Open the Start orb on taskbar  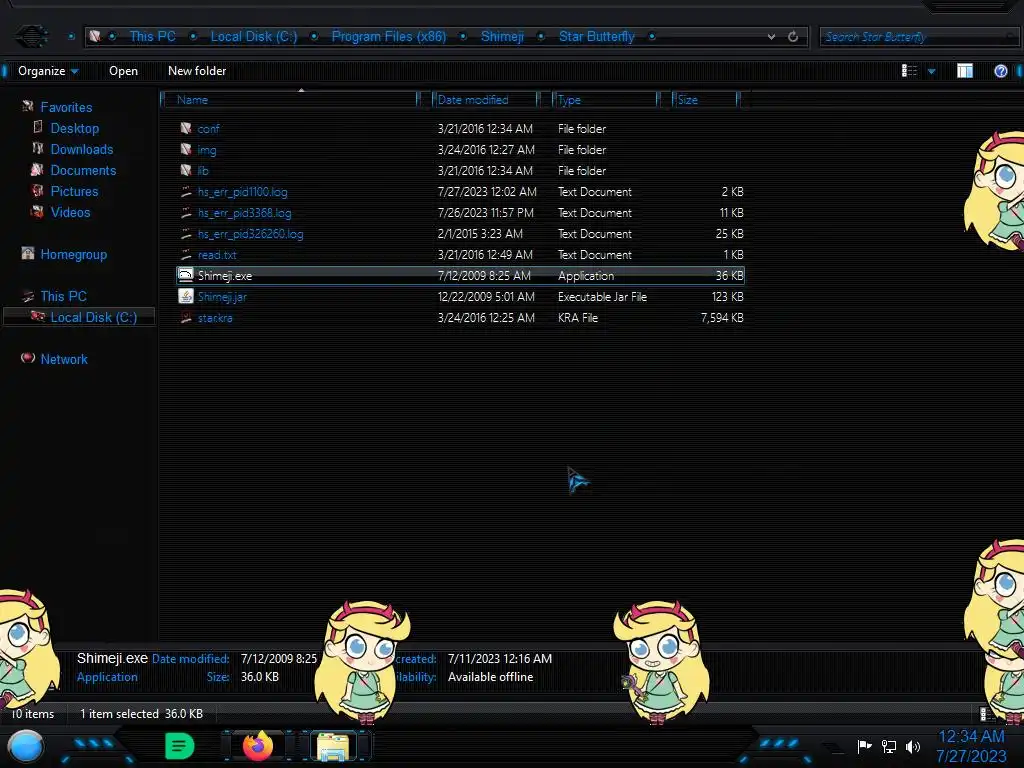click(x=26, y=746)
